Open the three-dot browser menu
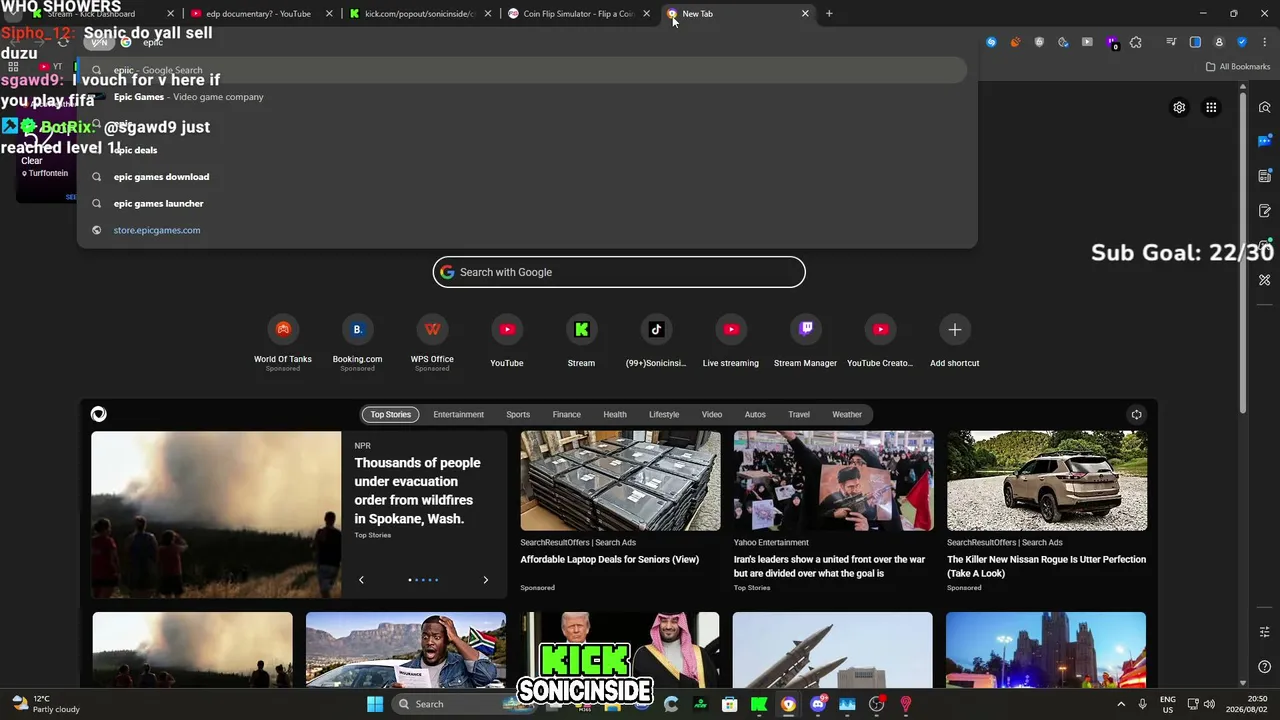Screen dimensions: 1280x720 pos(1265,42)
